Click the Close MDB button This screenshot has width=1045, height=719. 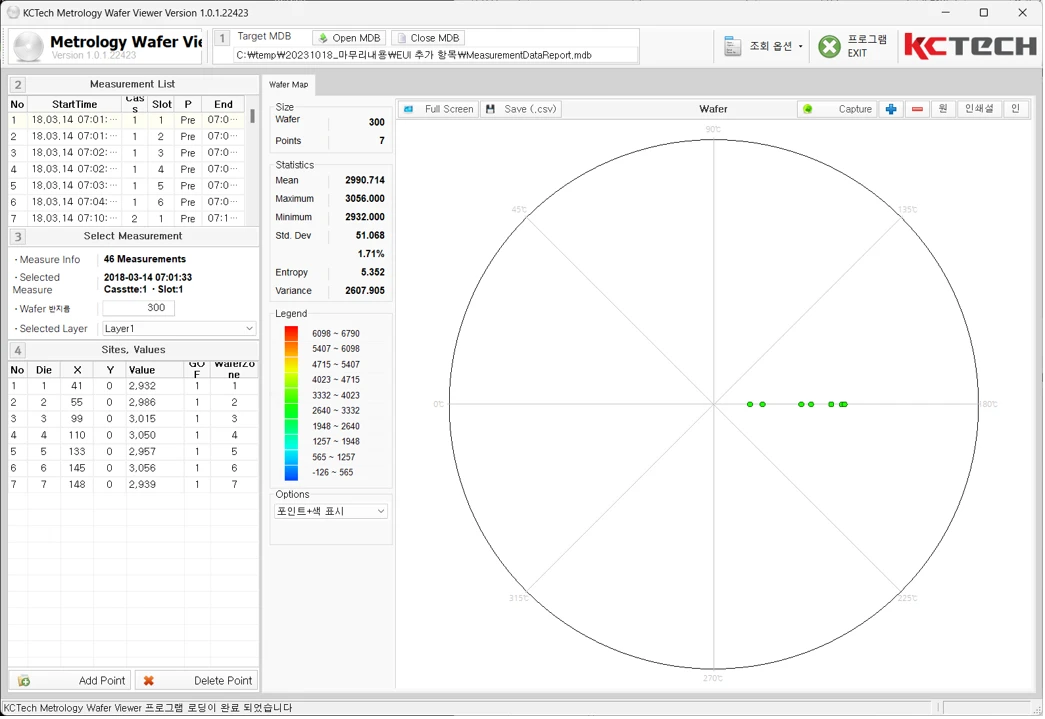427,38
